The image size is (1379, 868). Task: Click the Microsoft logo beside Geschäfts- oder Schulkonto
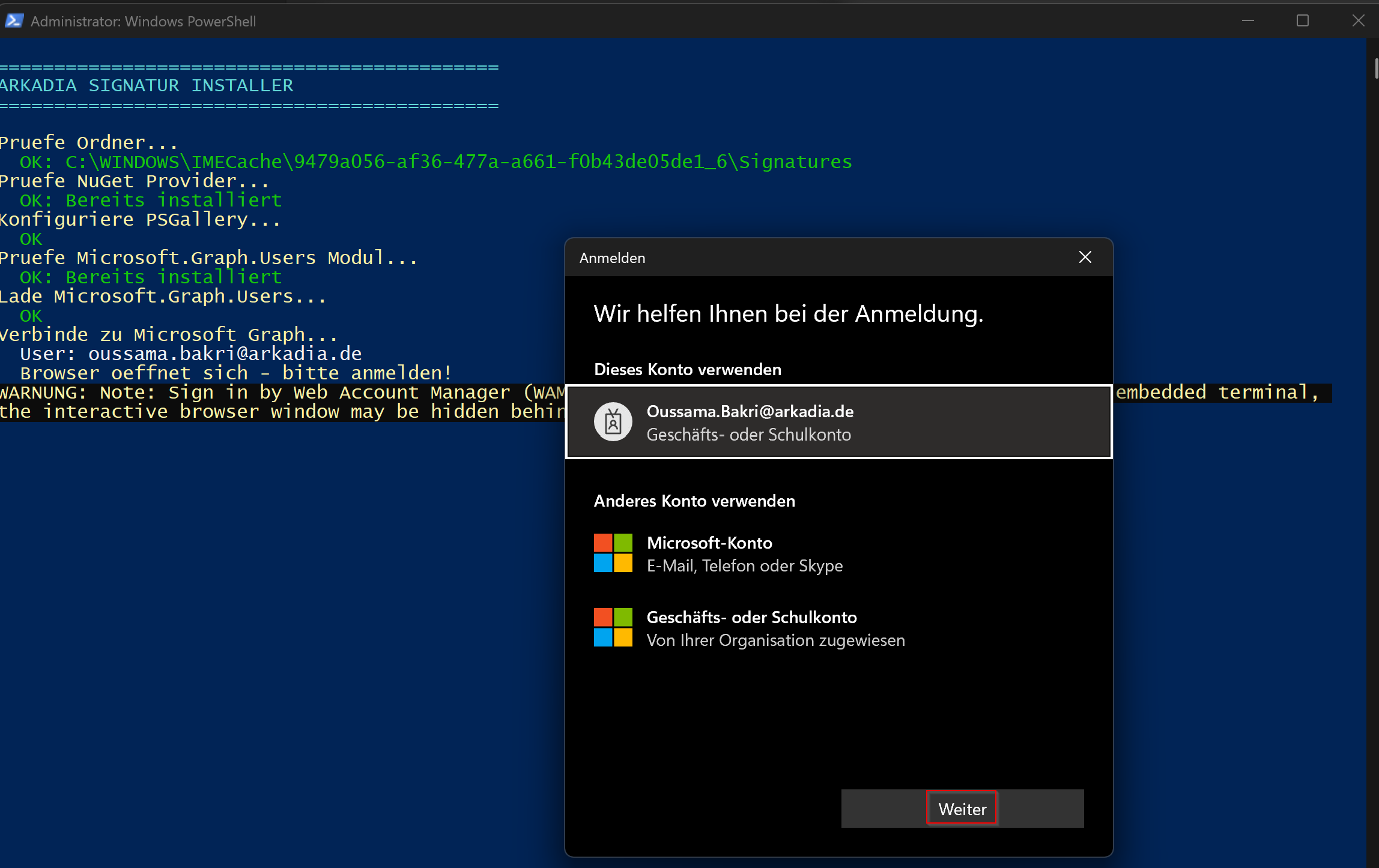(x=613, y=628)
